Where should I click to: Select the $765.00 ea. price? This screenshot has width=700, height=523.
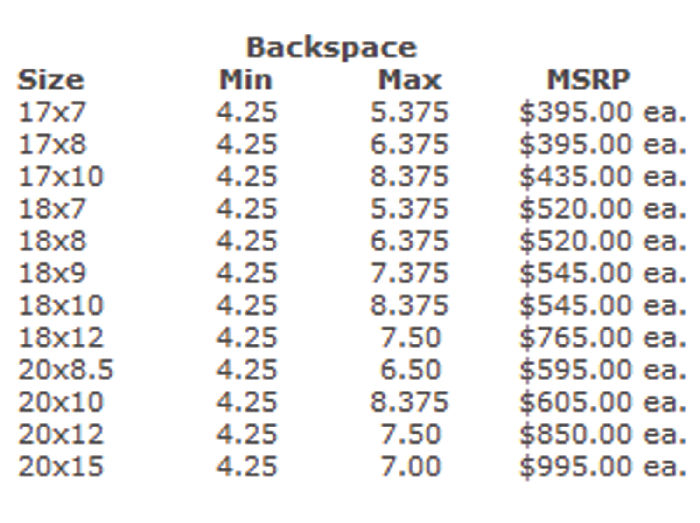[x=603, y=338]
